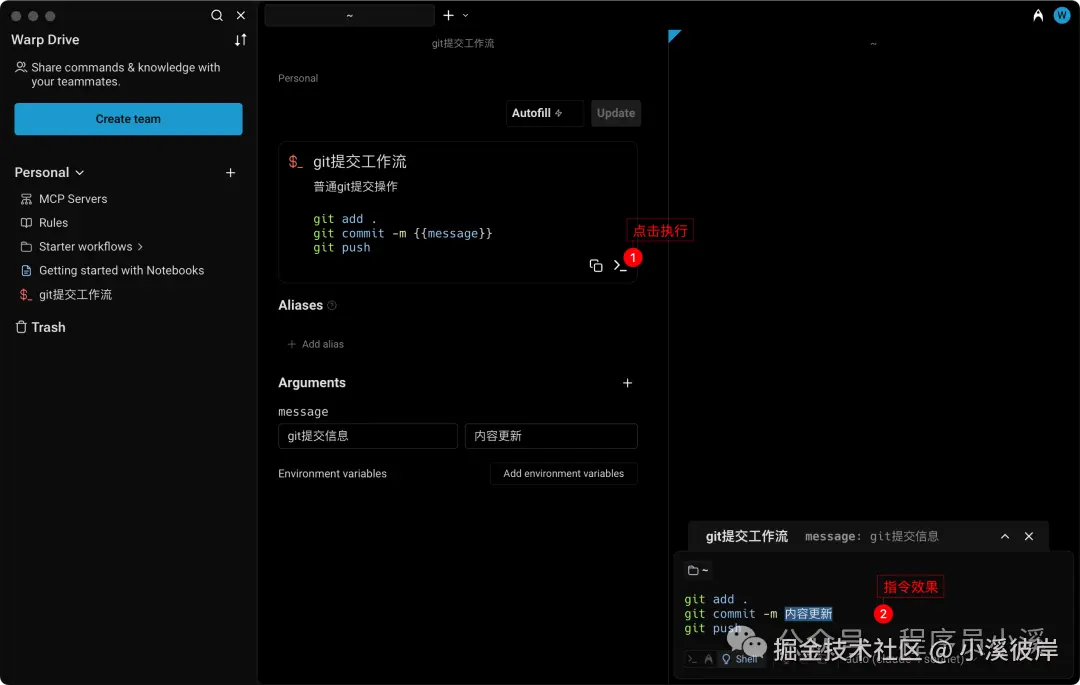Close the Warp Drive side panel

[241, 15]
